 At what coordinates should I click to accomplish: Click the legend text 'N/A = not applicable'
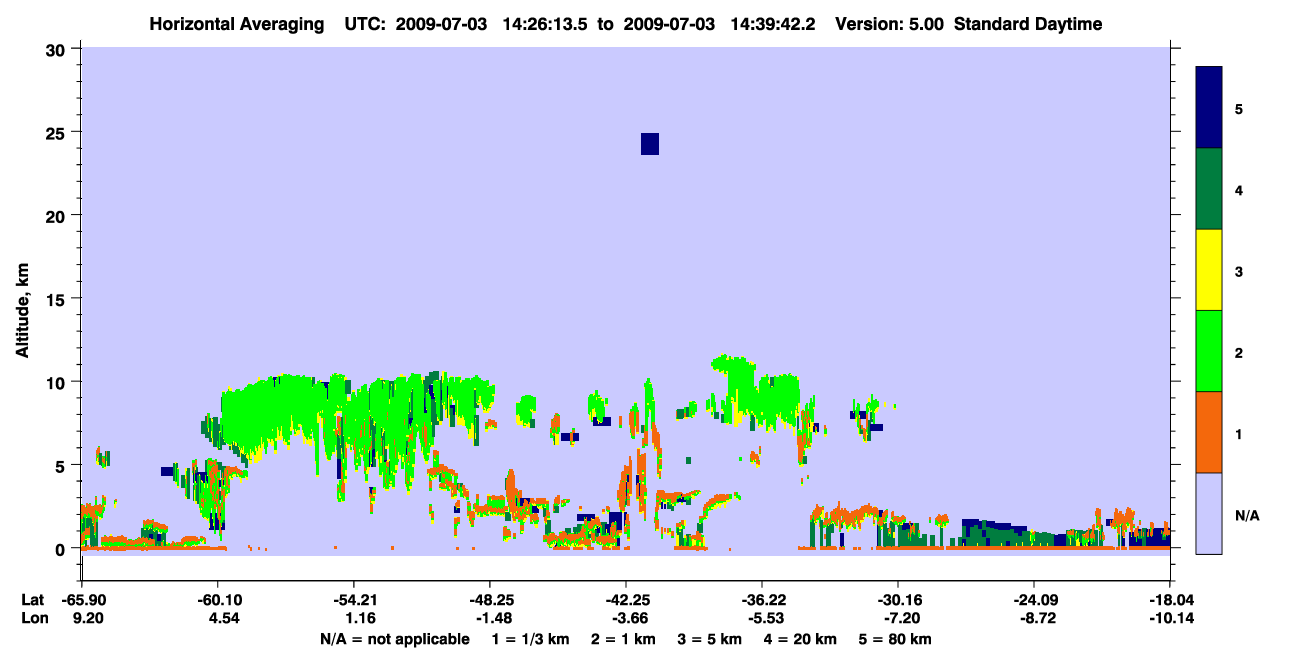pos(394,639)
